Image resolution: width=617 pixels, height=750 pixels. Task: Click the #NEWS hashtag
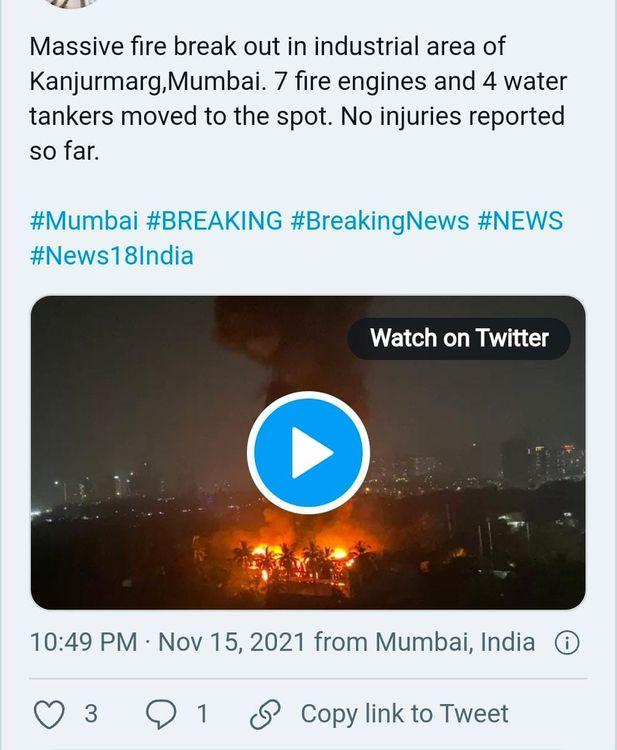[x=520, y=221]
